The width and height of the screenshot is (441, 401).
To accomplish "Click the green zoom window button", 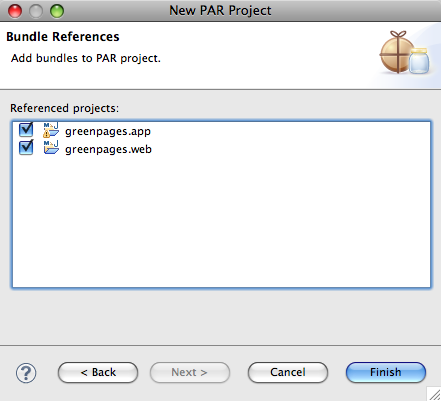I will tap(57, 11).
